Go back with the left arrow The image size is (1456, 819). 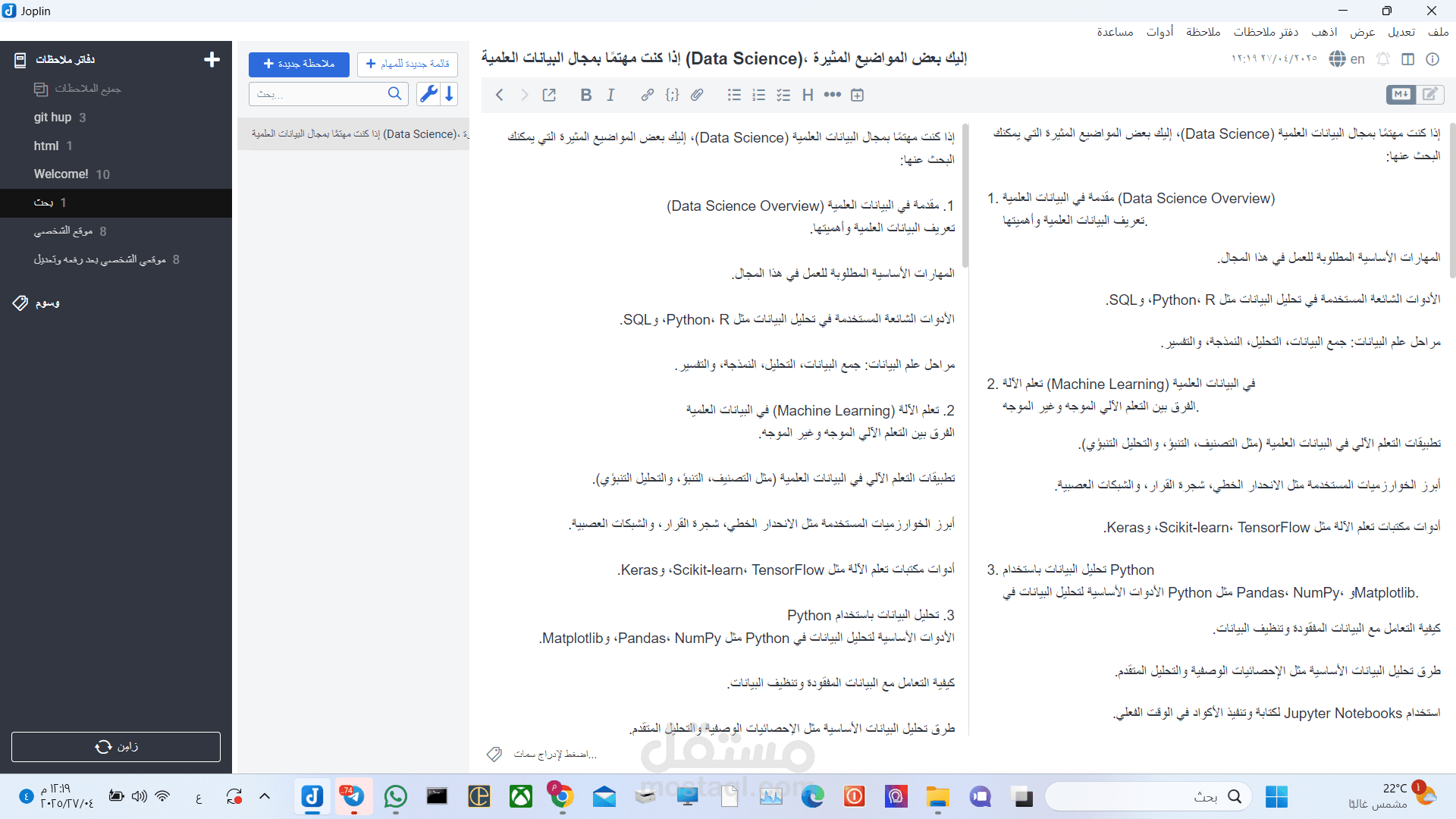(499, 95)
